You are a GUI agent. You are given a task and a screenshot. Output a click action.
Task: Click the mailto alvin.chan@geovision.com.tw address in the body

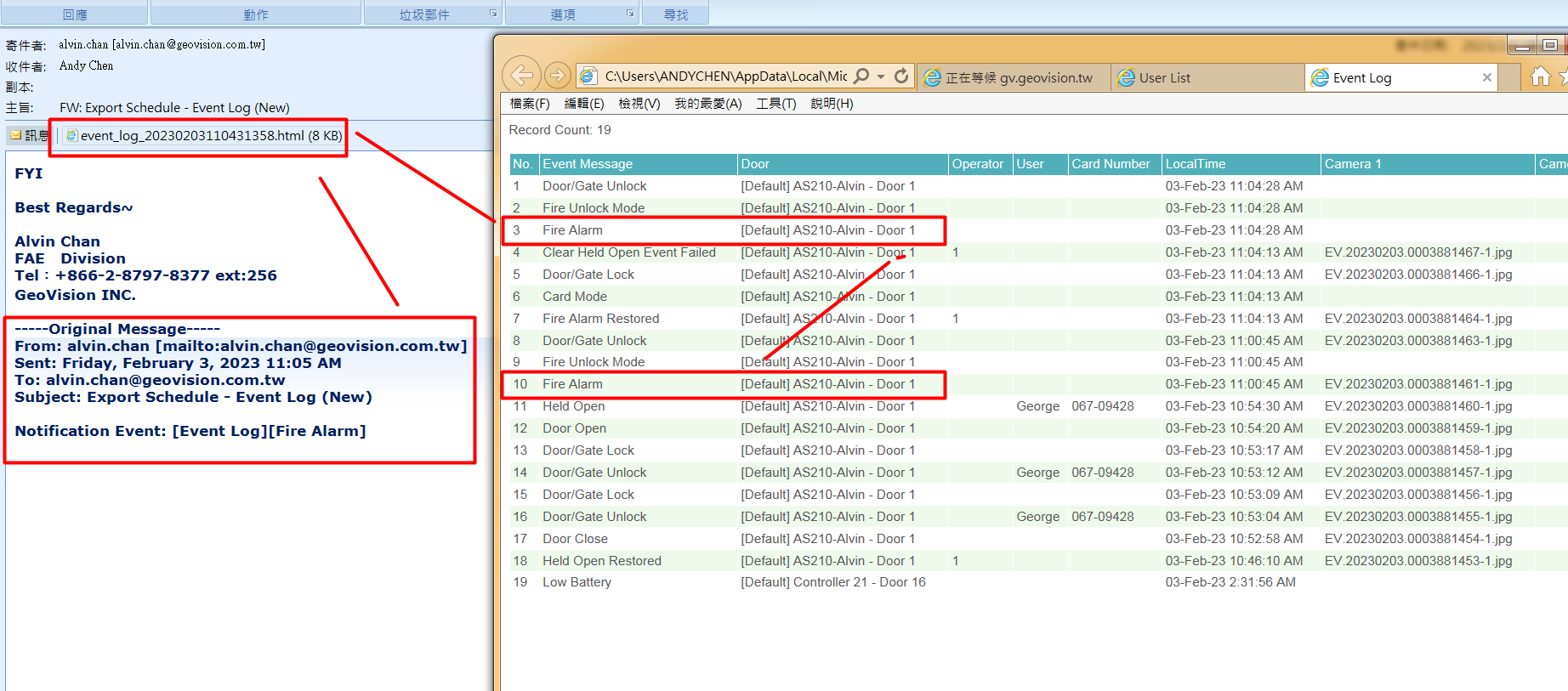pyautogui.click(x=311, y=346)
